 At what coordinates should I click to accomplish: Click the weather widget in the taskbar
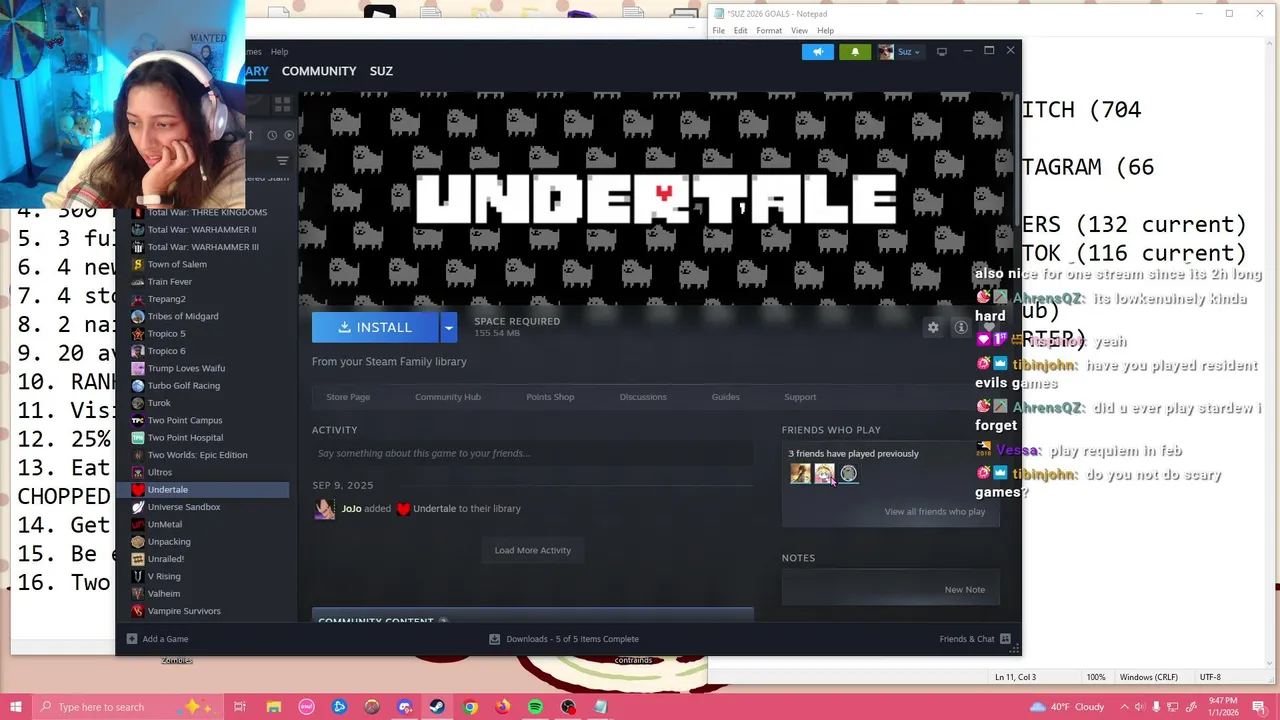click(1066, 707)
